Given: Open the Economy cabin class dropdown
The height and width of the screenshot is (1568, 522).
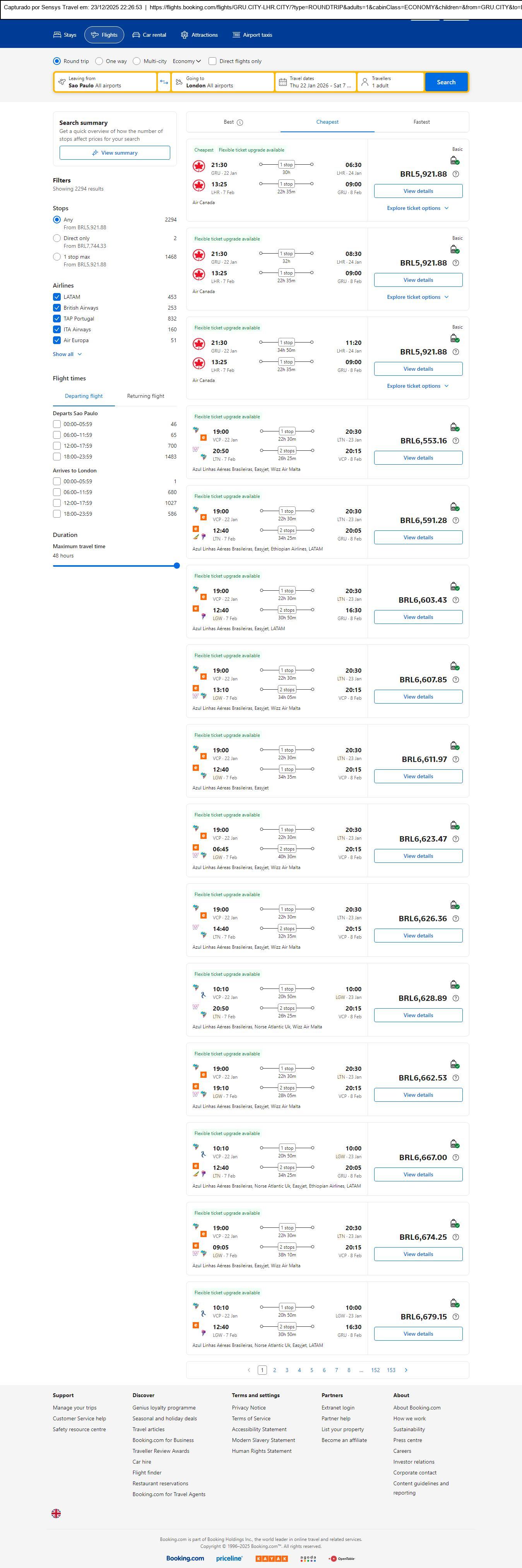Looking at the screenshot, I should coord(187,61).
